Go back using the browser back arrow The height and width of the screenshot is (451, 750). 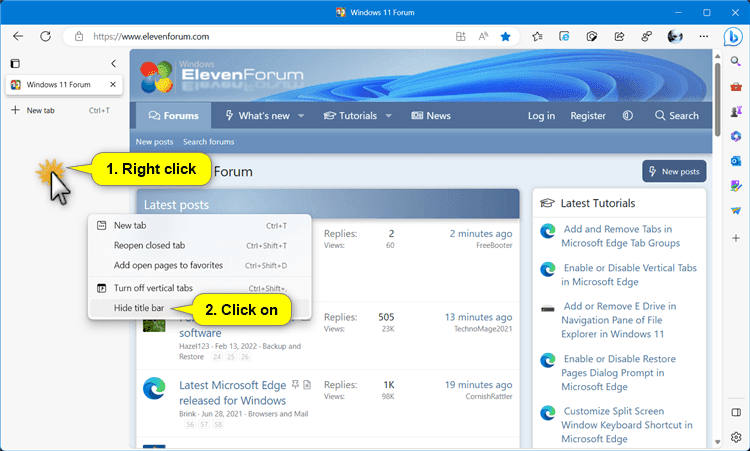18,36
